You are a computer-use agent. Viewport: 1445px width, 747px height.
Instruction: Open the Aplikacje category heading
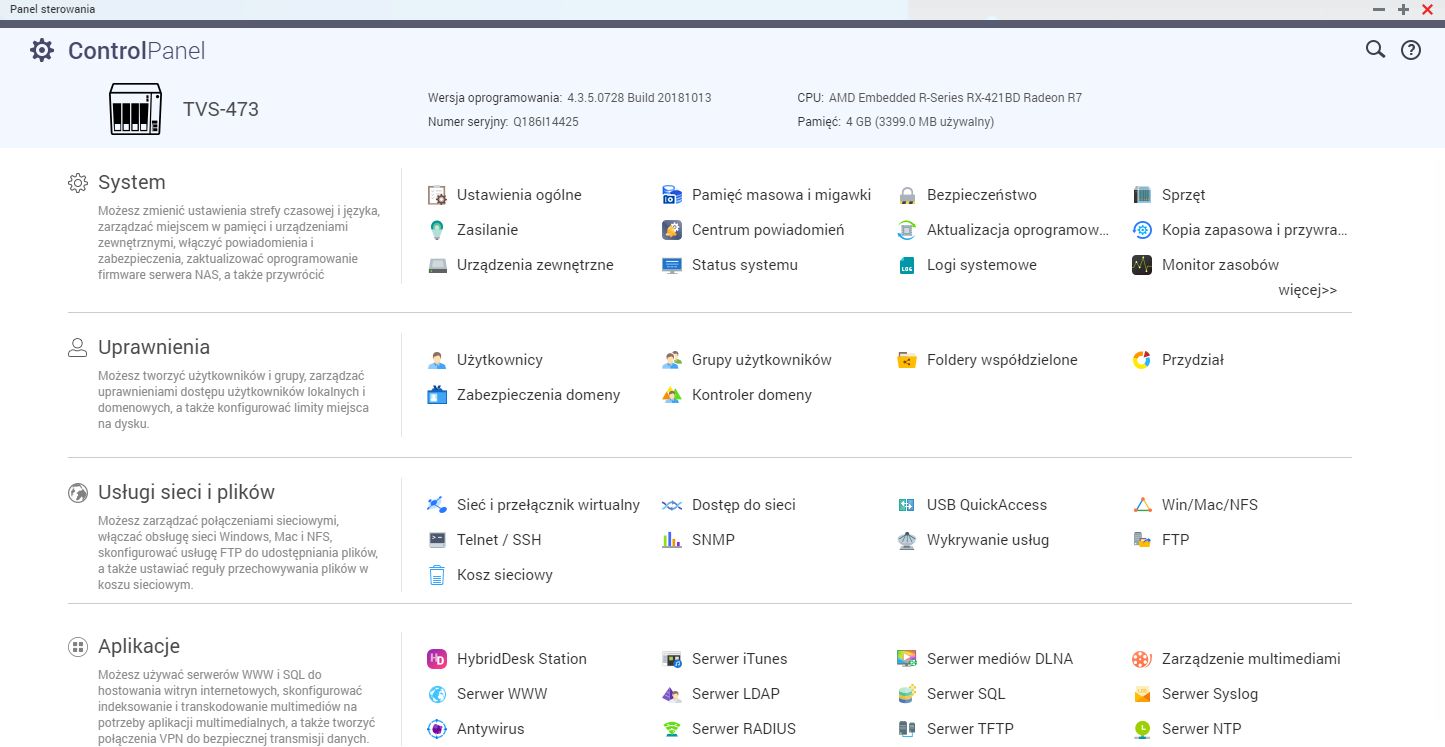coord(139,646)
